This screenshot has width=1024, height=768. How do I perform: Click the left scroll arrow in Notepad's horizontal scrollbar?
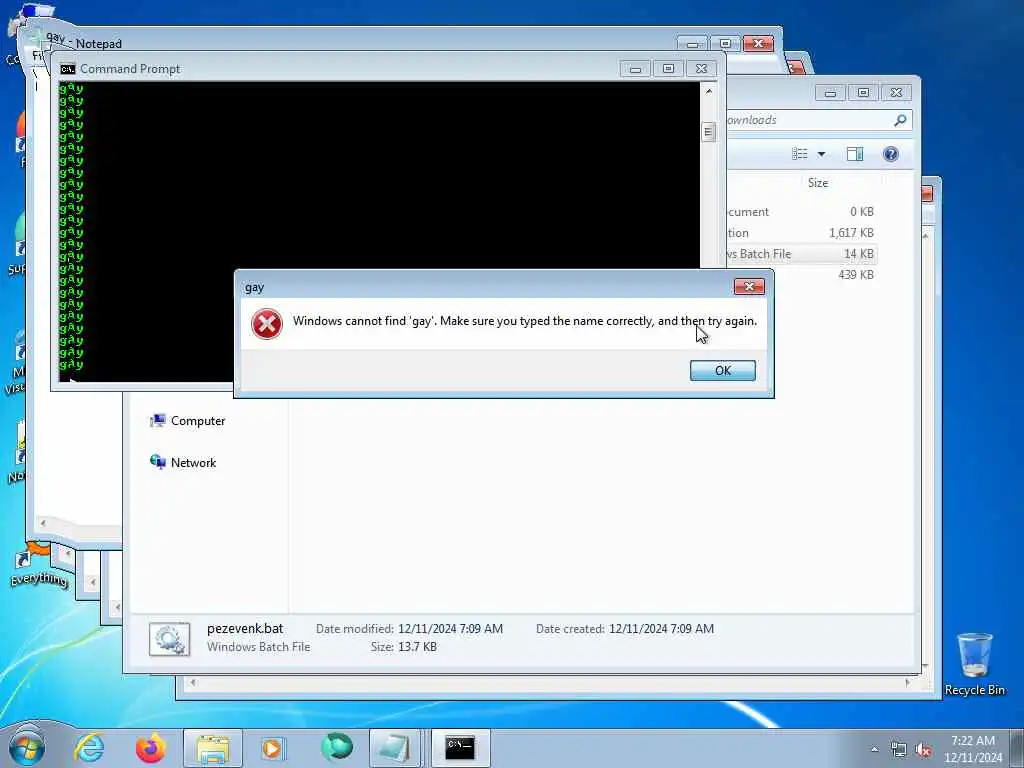(x=43, y=523)
